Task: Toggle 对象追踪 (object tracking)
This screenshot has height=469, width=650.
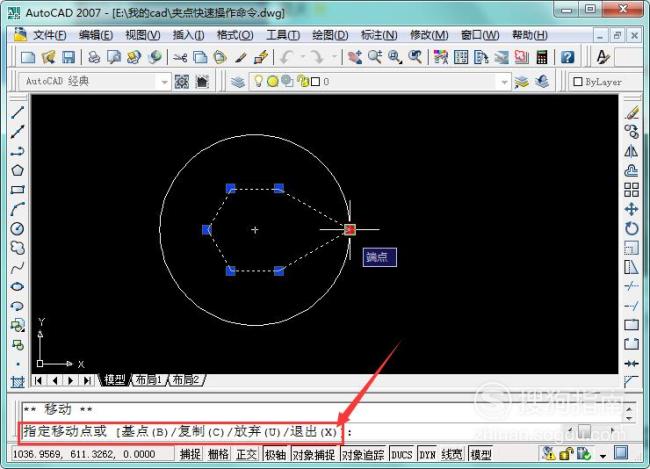Action: pos(363,454)
